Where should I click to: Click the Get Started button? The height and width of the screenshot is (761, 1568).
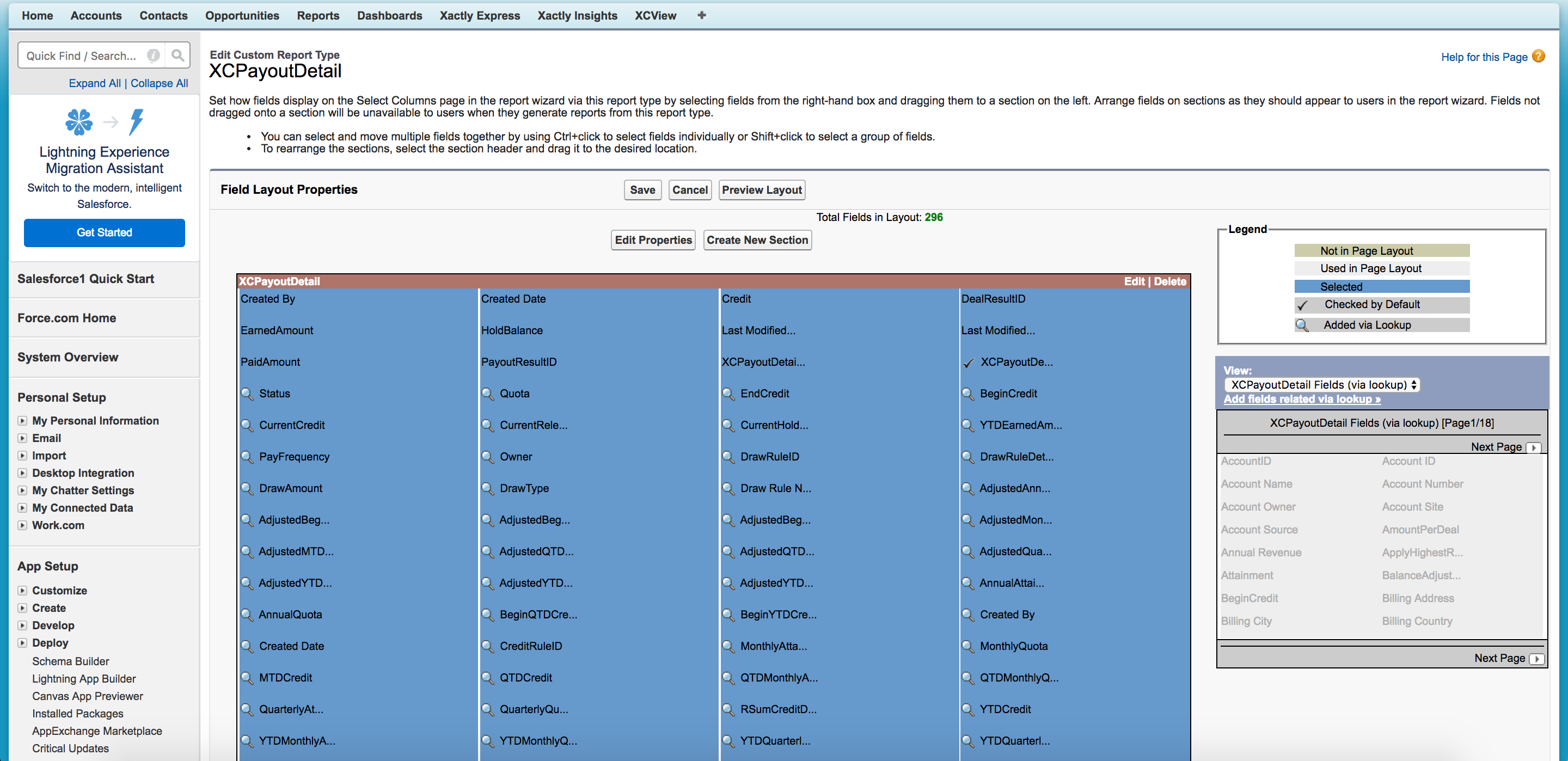pos(105,232)
